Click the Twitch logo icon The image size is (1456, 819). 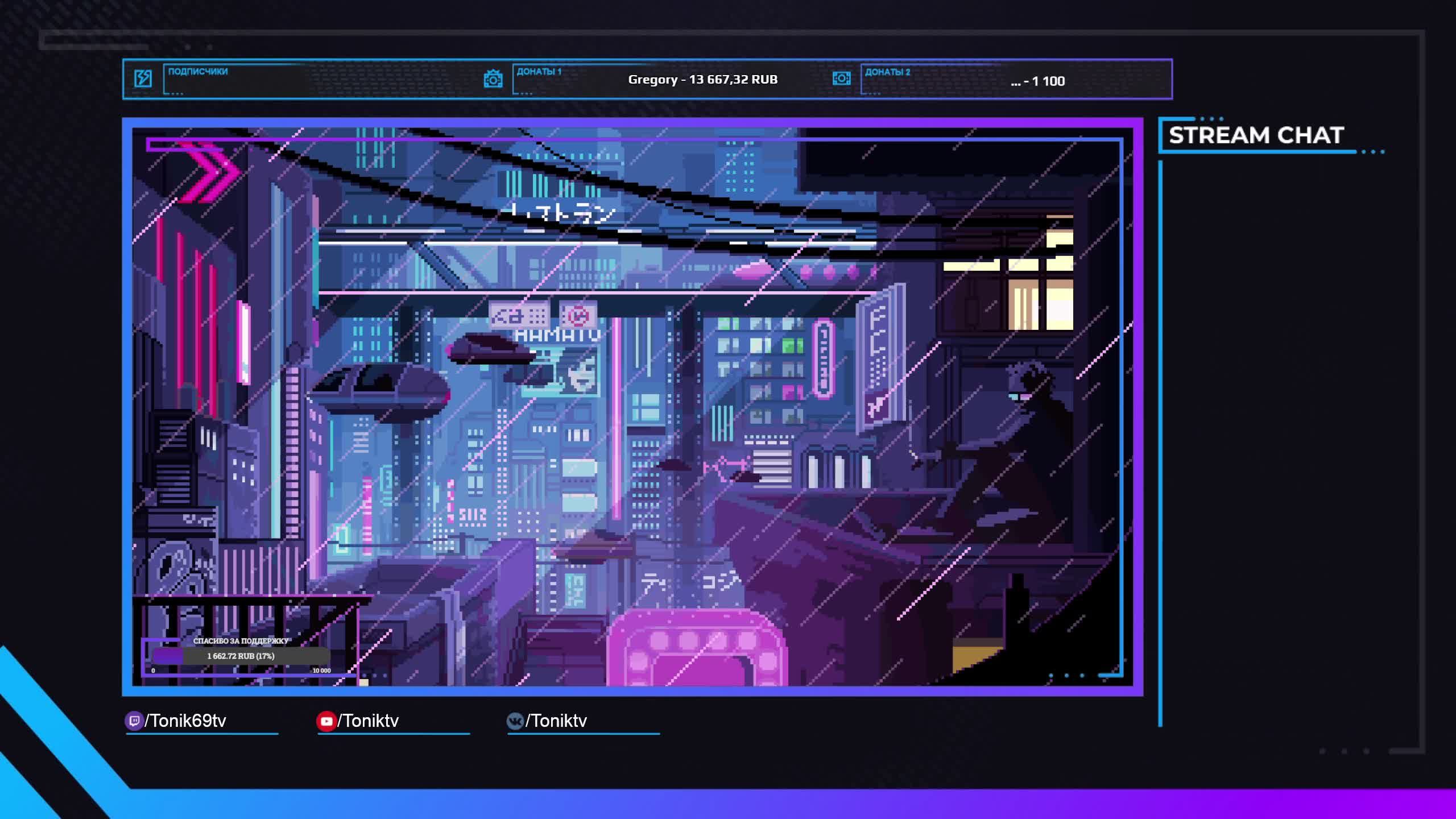click(x=134, y=721)
